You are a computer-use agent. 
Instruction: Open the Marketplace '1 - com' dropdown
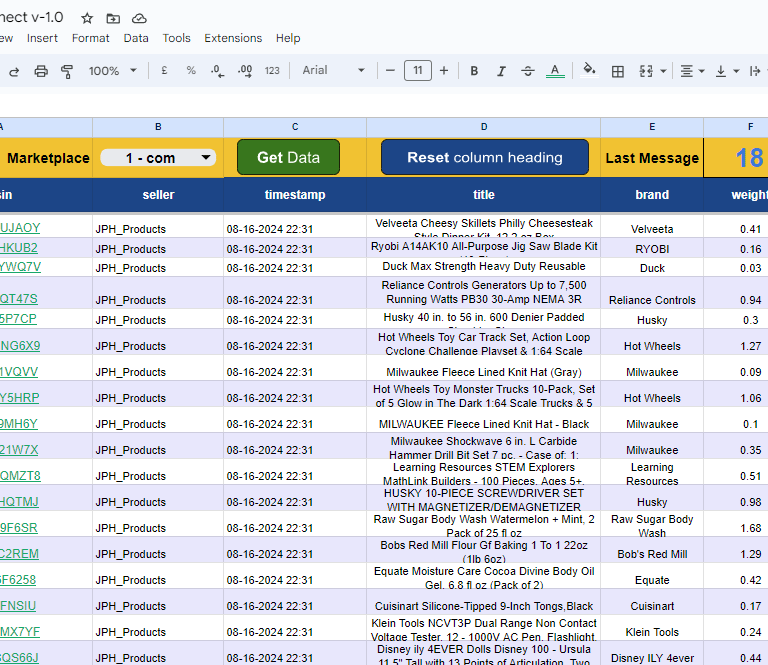tap(158, 158)
